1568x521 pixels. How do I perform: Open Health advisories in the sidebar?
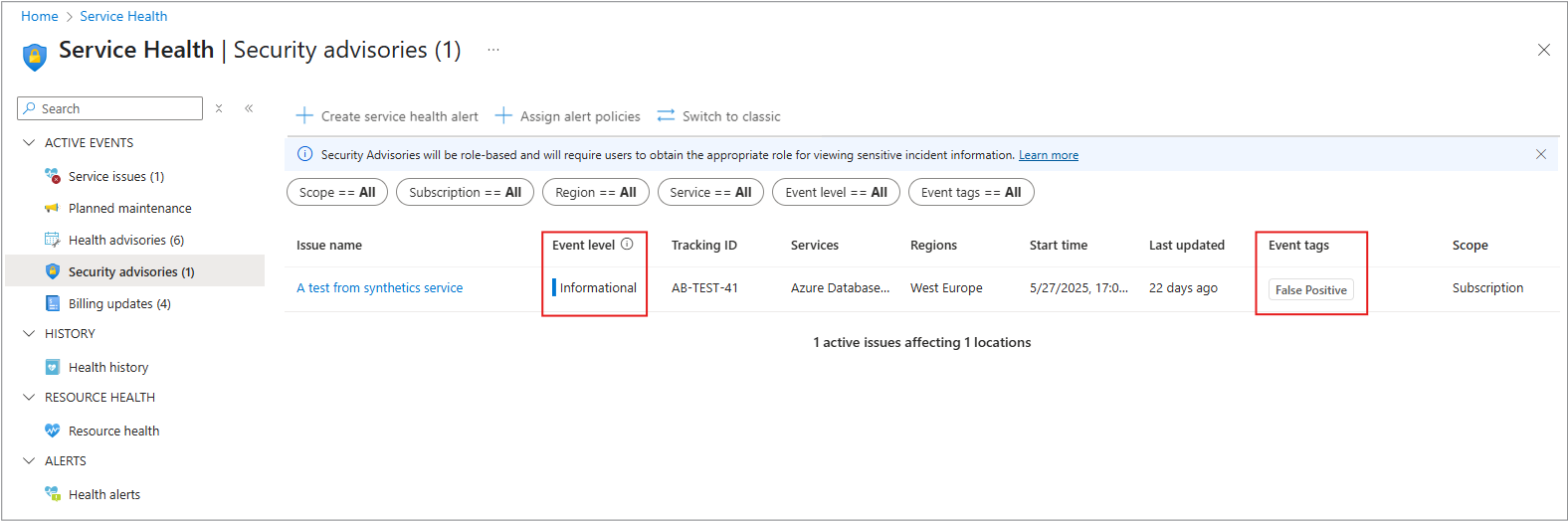tap(125, 240)
